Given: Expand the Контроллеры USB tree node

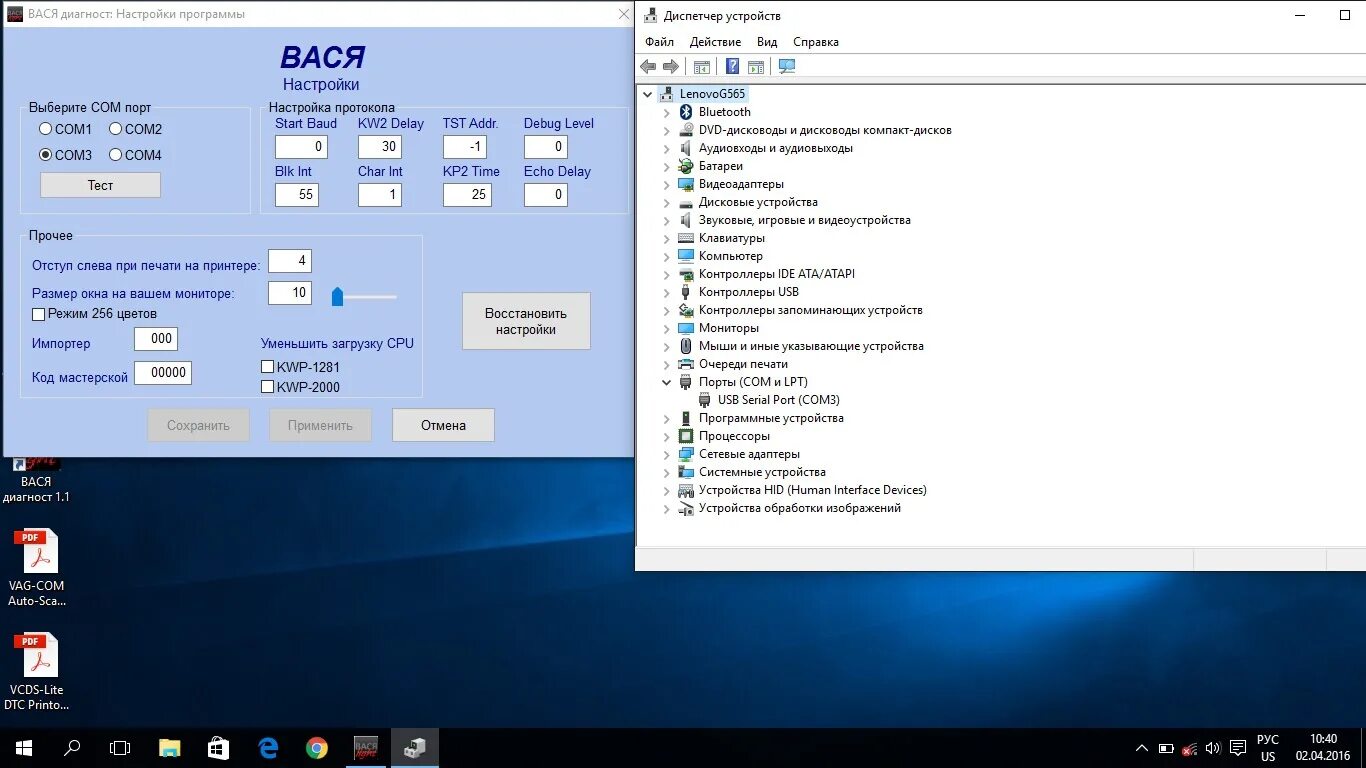Looking at the screenshot, I should 667,292.
